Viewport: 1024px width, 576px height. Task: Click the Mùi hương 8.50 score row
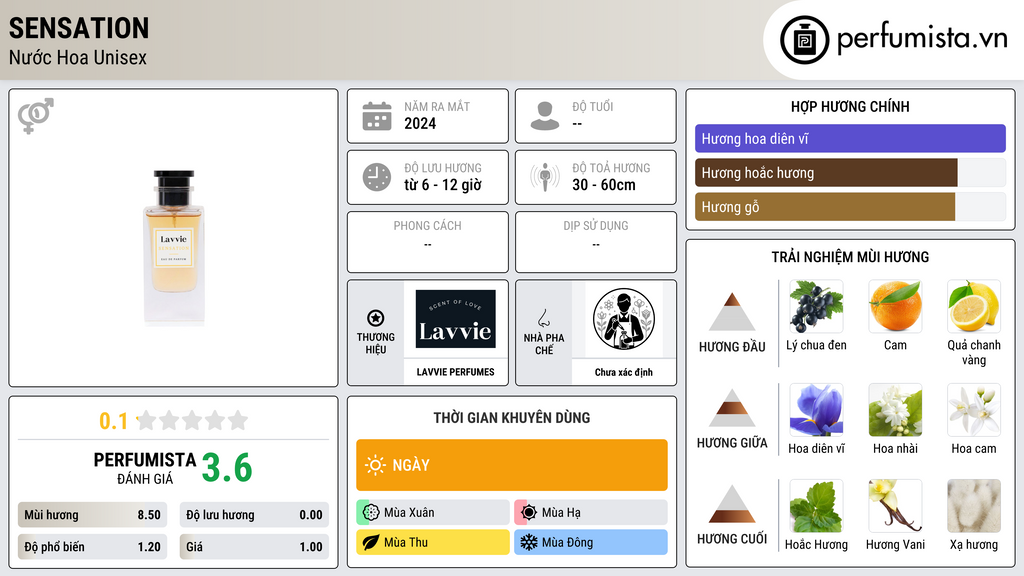(93, 515)
